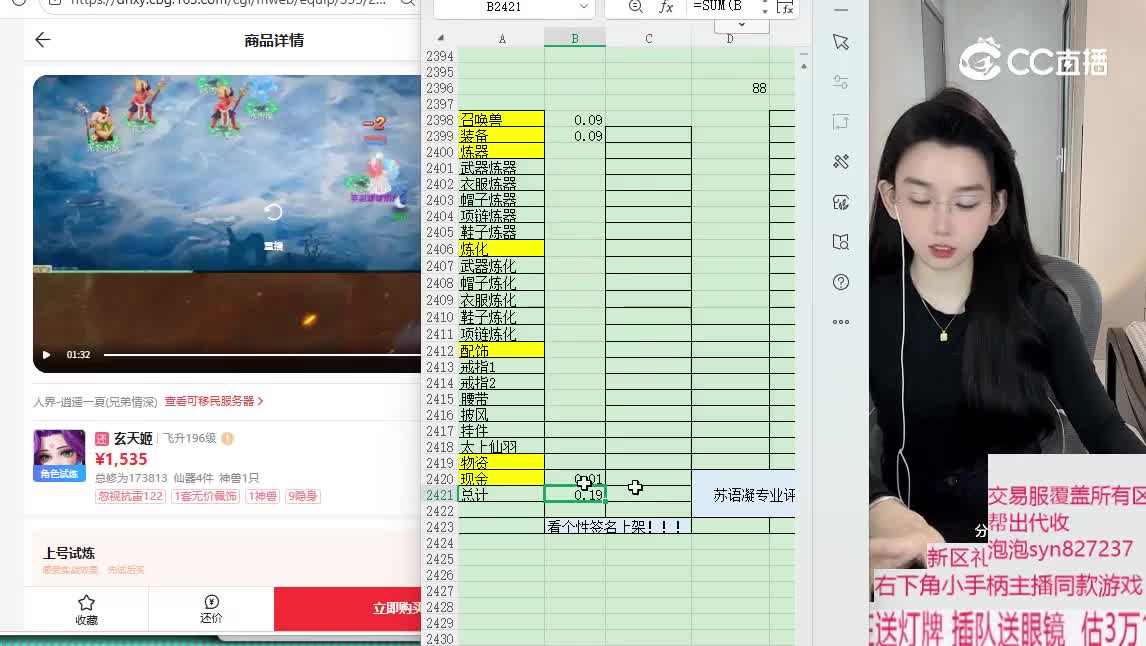This screenshot has height=646, width=1146.
Task: Click the select-all corner triangle of spreadsheet
Action: 441,38
